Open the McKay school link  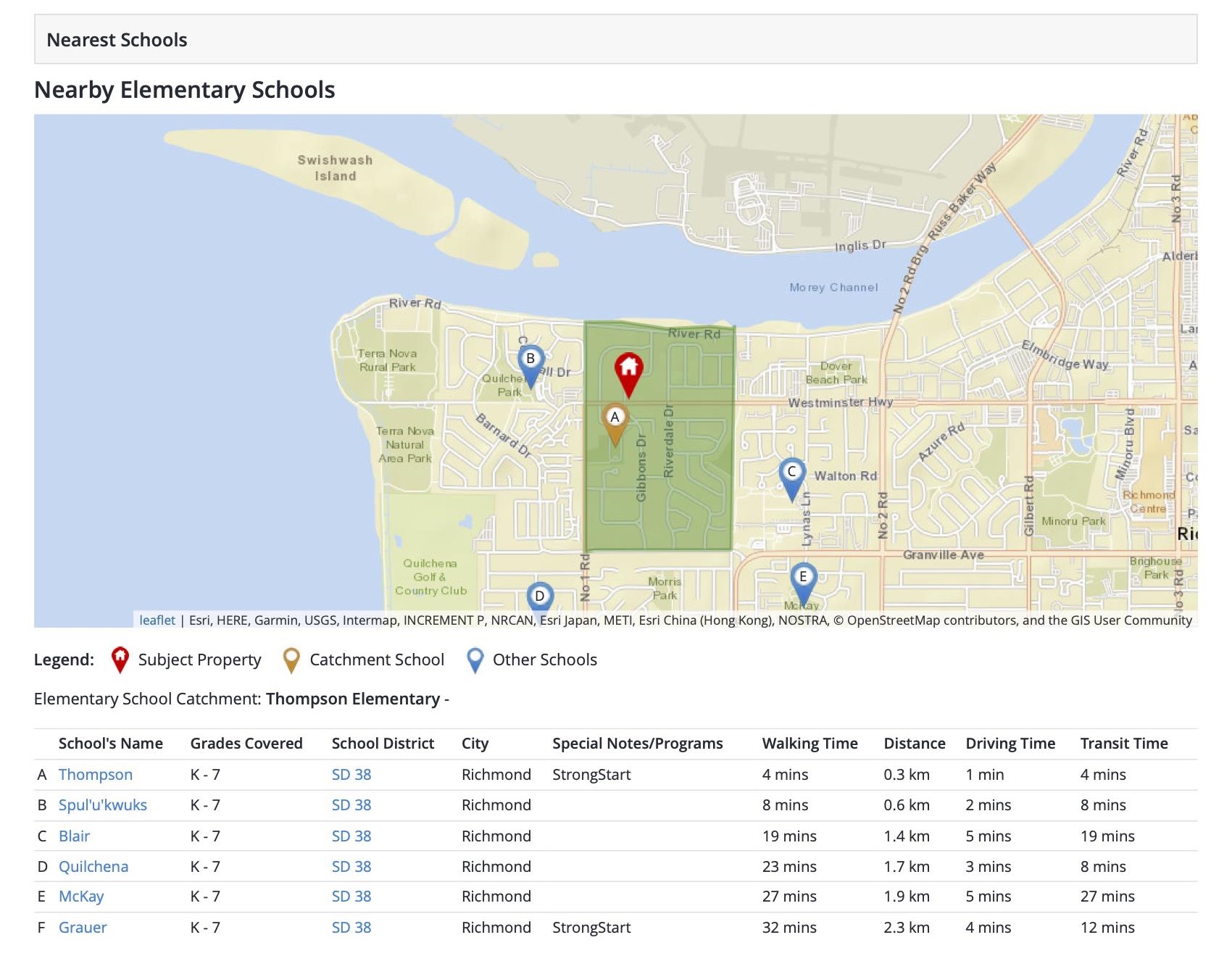coord(81,897)
